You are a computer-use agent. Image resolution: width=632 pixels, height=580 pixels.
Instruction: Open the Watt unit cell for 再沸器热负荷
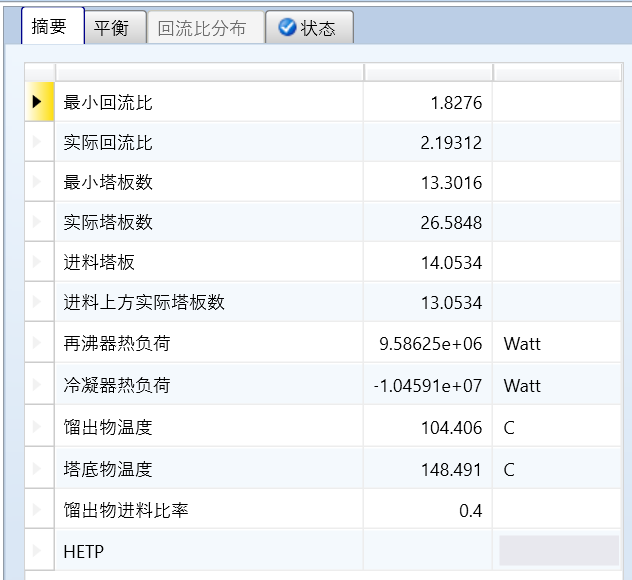556,343
